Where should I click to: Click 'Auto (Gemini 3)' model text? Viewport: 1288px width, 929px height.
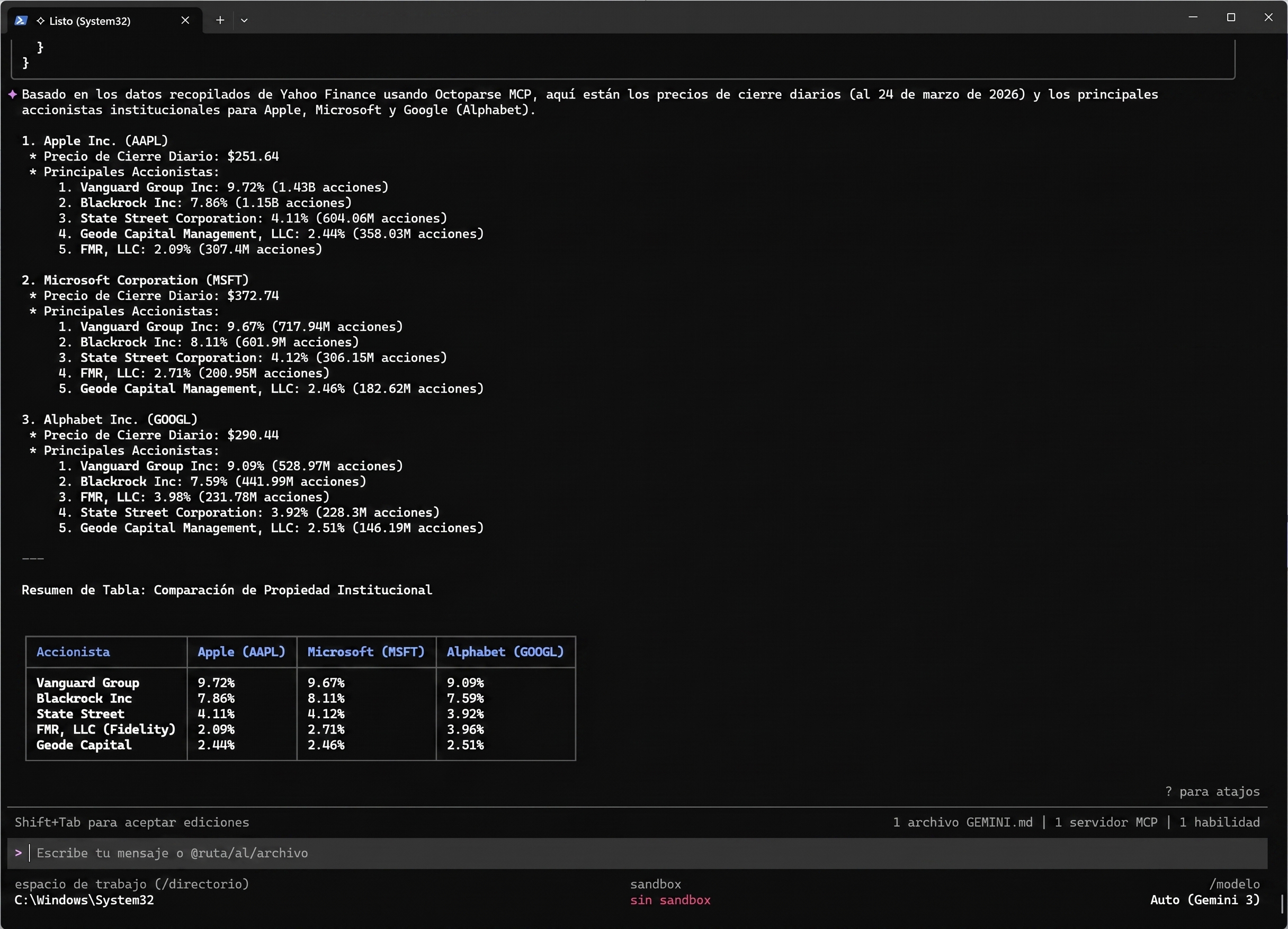[1205, 900]
